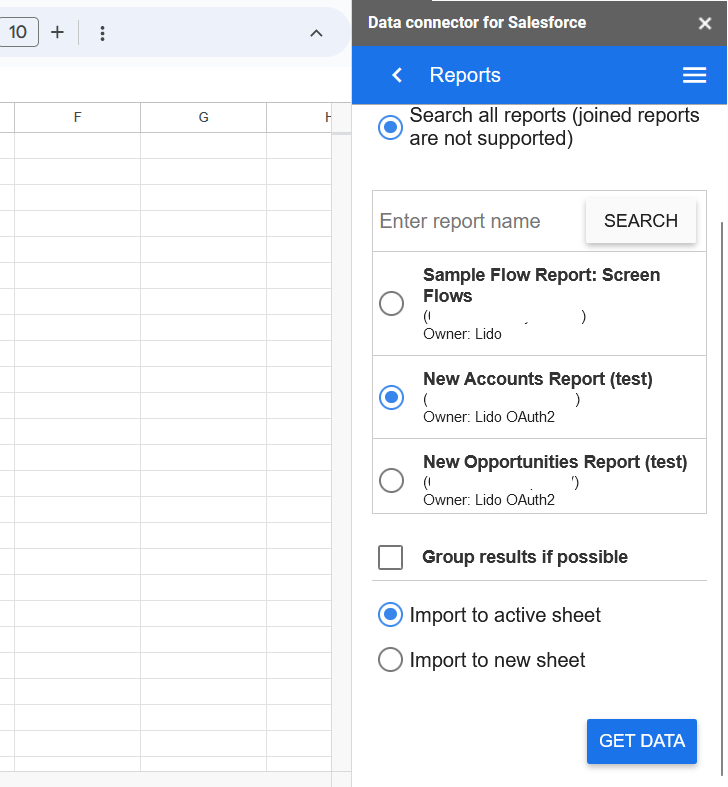Close the Data connector for Salesforce sidebar
The width and height of the screenshot is (728, 787).
click(x=704, y=23)
